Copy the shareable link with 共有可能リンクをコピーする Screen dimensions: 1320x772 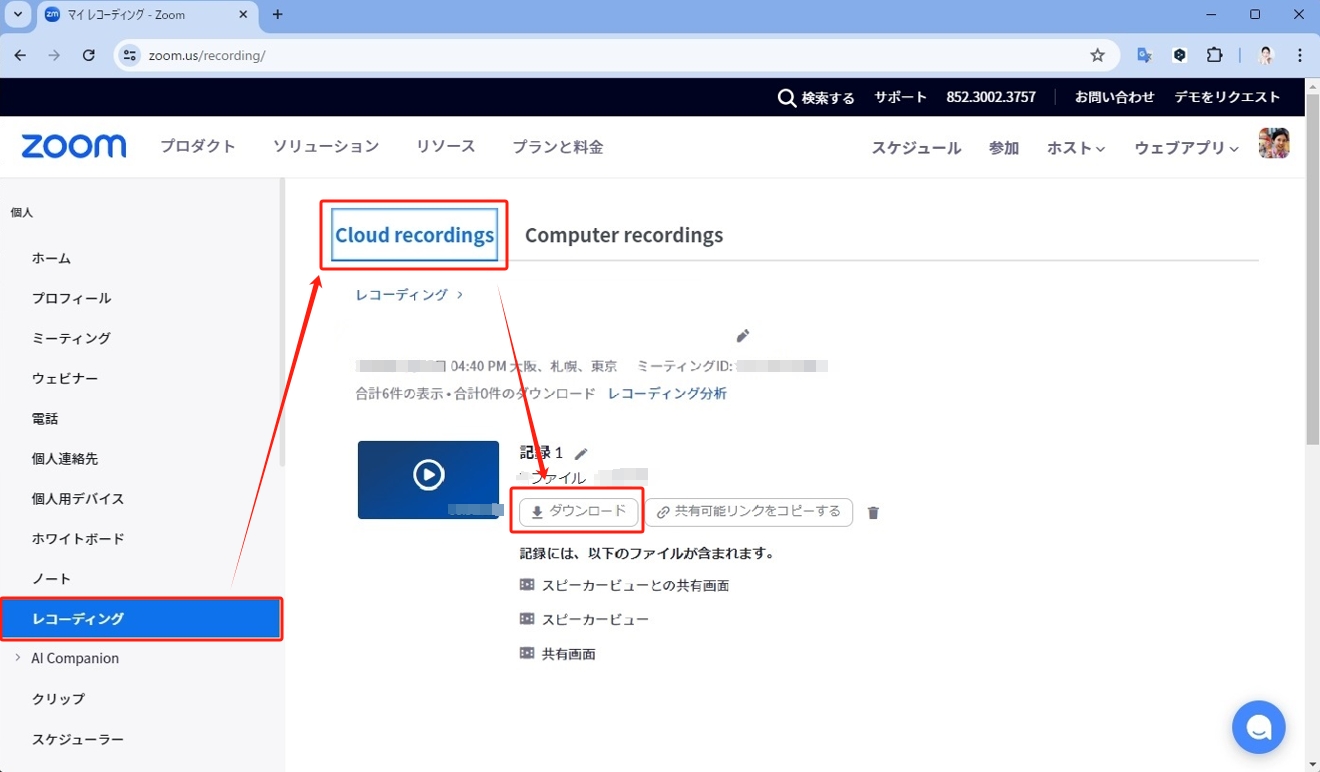[749, 512]
